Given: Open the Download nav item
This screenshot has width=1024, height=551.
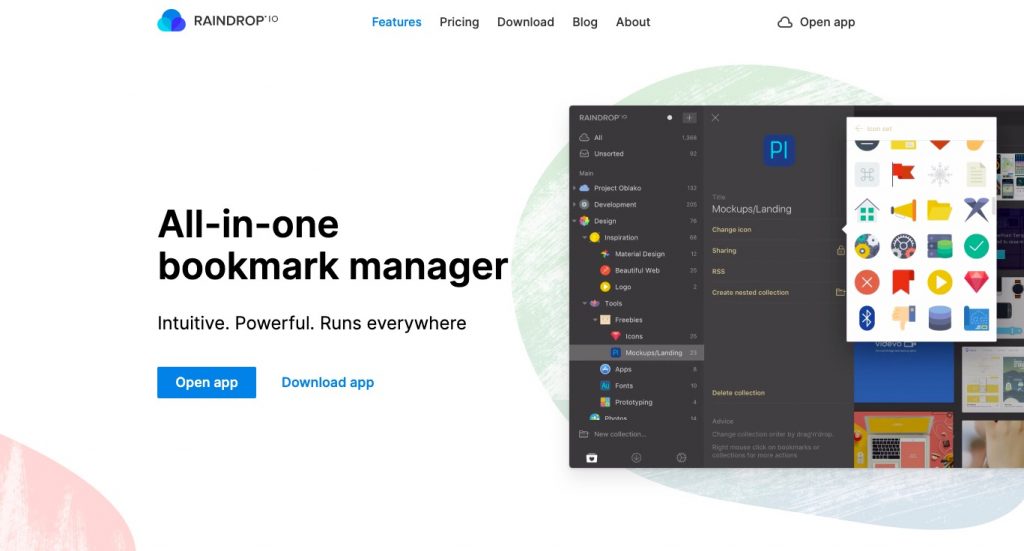Looking at the screenshot, I should [526, 22].
